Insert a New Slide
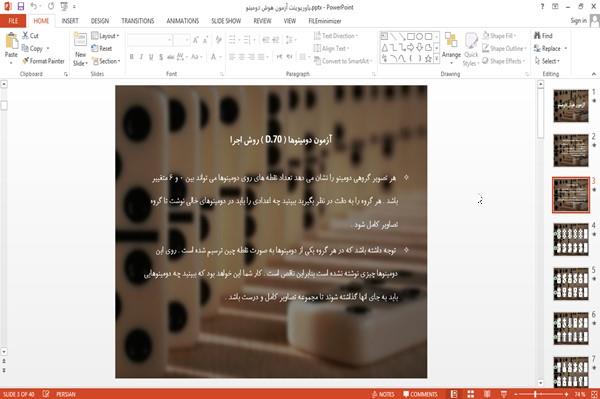 point(80,50)
